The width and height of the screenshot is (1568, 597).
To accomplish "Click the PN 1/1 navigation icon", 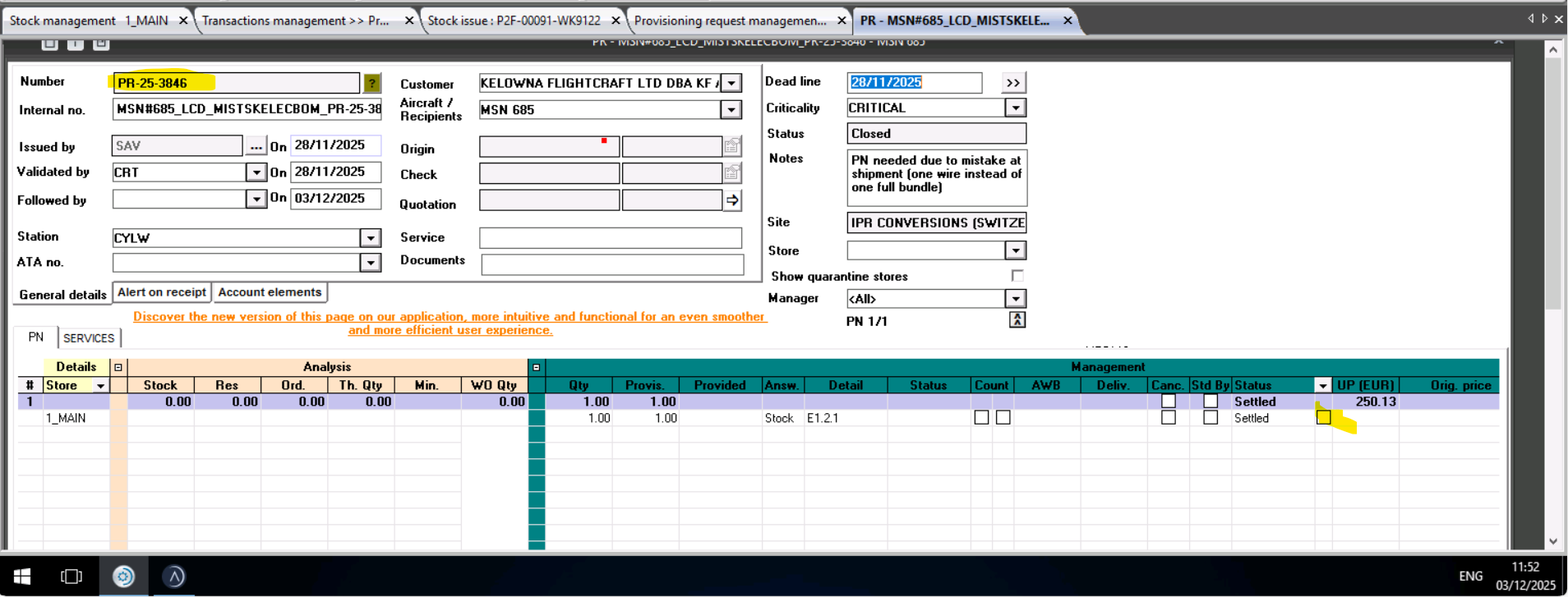I will (1017, 320).
